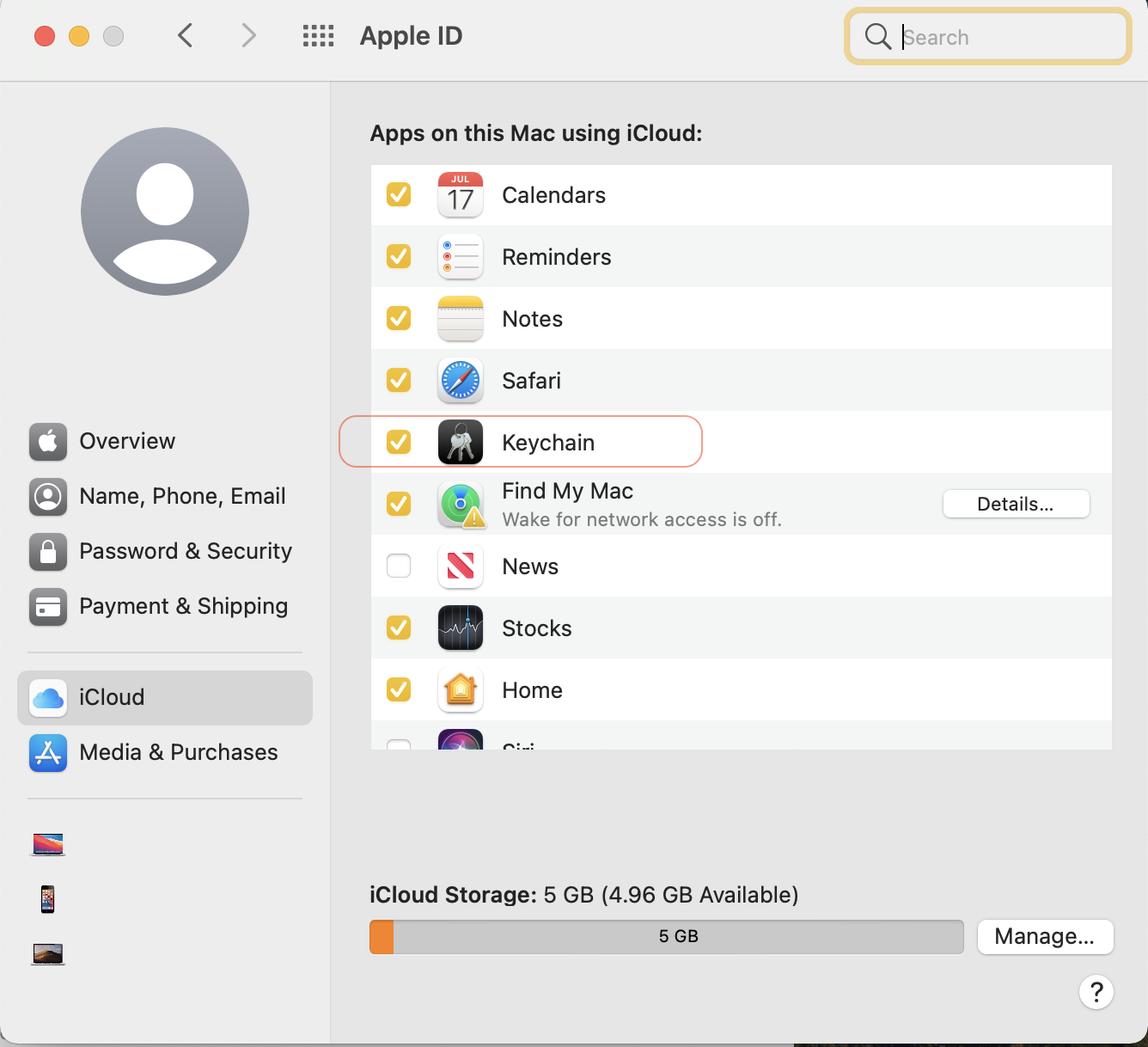Click the Keychain label text

coord(548,443)
